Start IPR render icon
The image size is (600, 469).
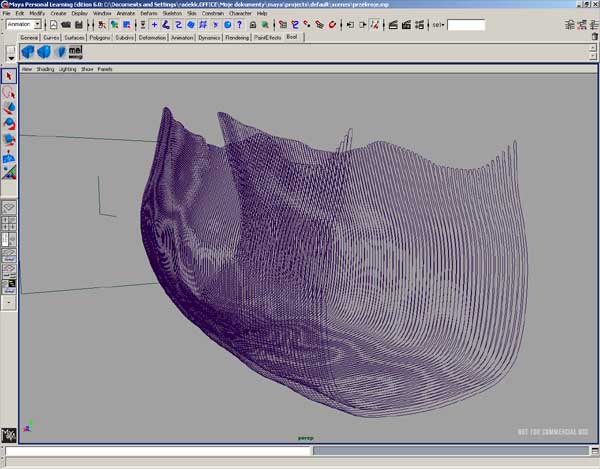pyautogui.click(x=406, y=25)
